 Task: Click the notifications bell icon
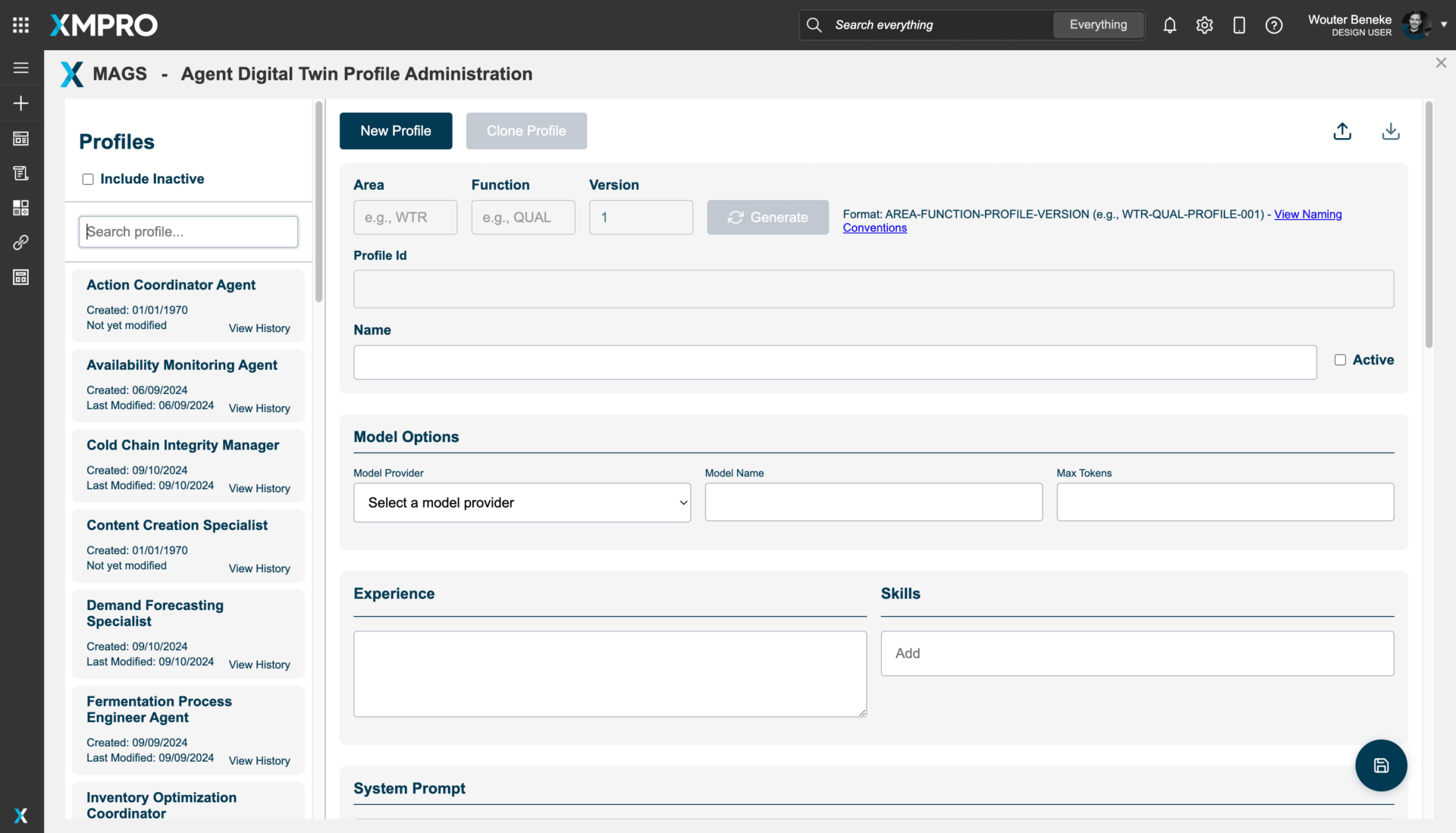click(1169, 25)
